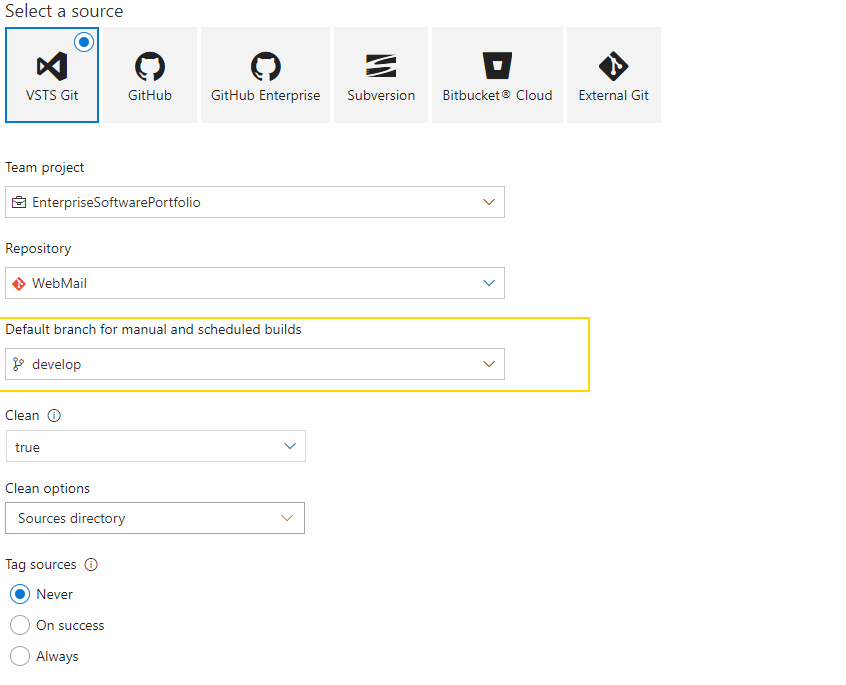Choose Bitbucket Cloud source tile
This screenshot has width=846, height=685.
(x=497, y=75)
